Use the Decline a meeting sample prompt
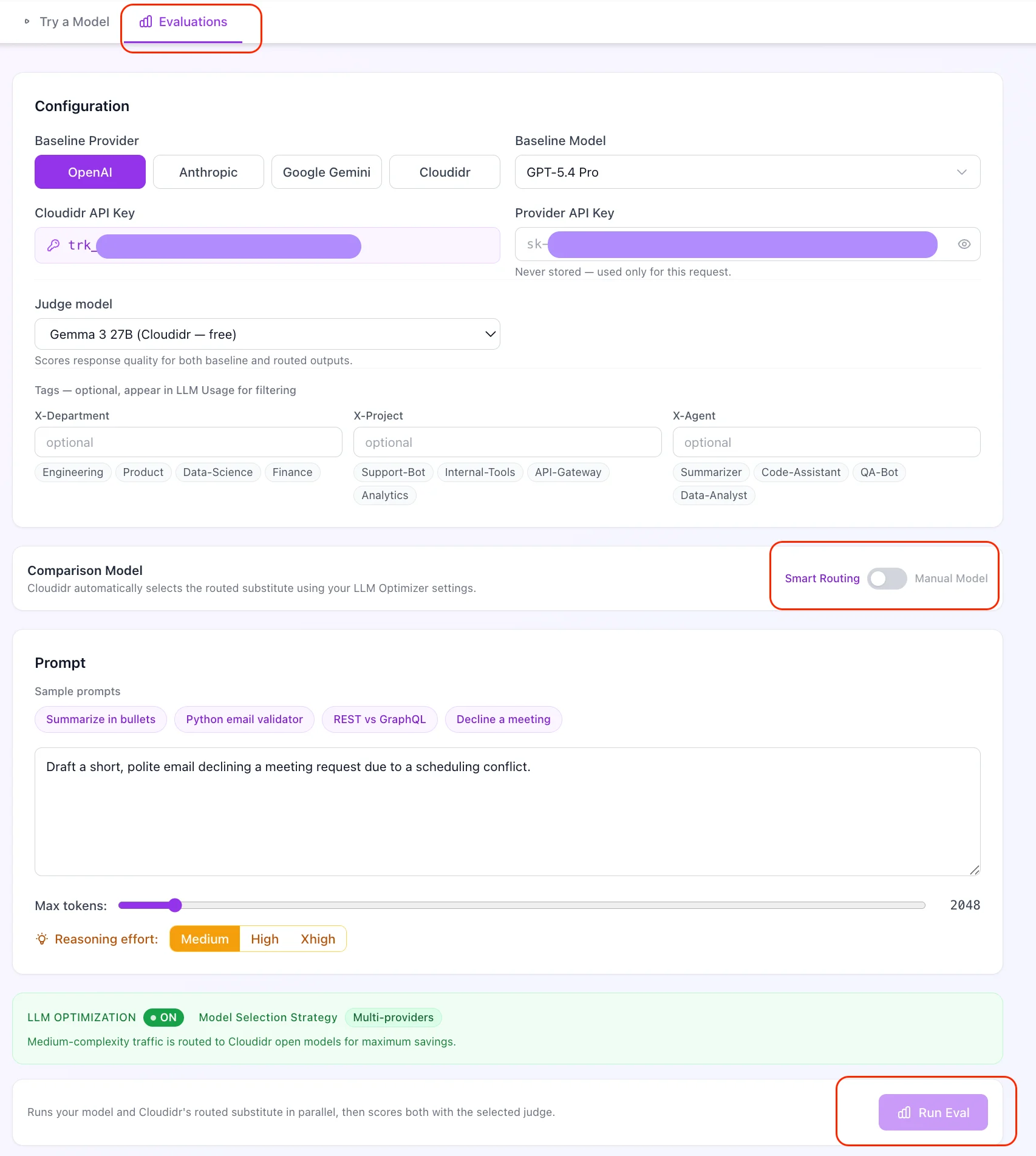Image resolution: width=1036 pixels, height=1156 pixels. [x=503, y=719]
